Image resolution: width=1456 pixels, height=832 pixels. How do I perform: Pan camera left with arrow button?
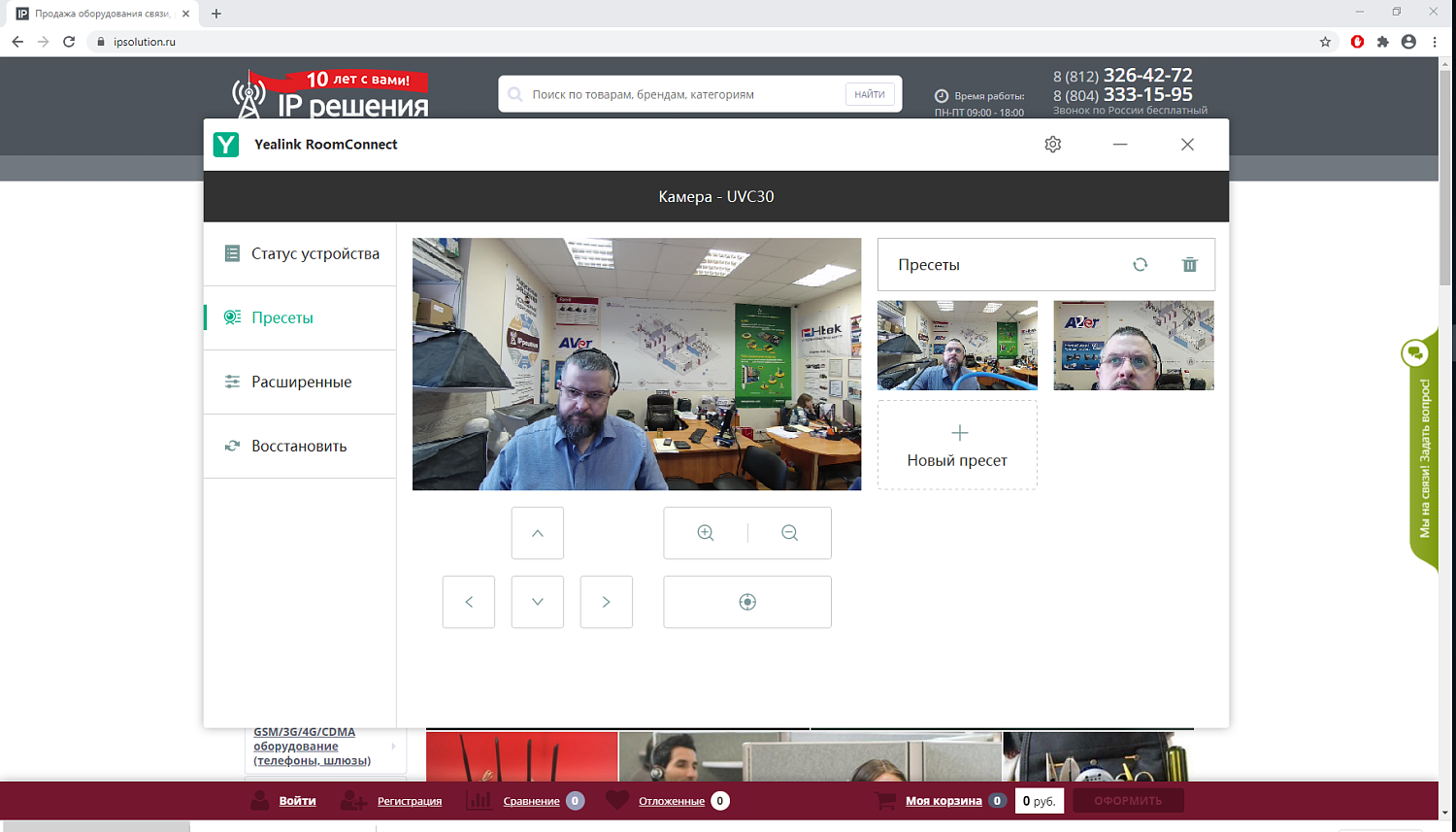point(469,602)
